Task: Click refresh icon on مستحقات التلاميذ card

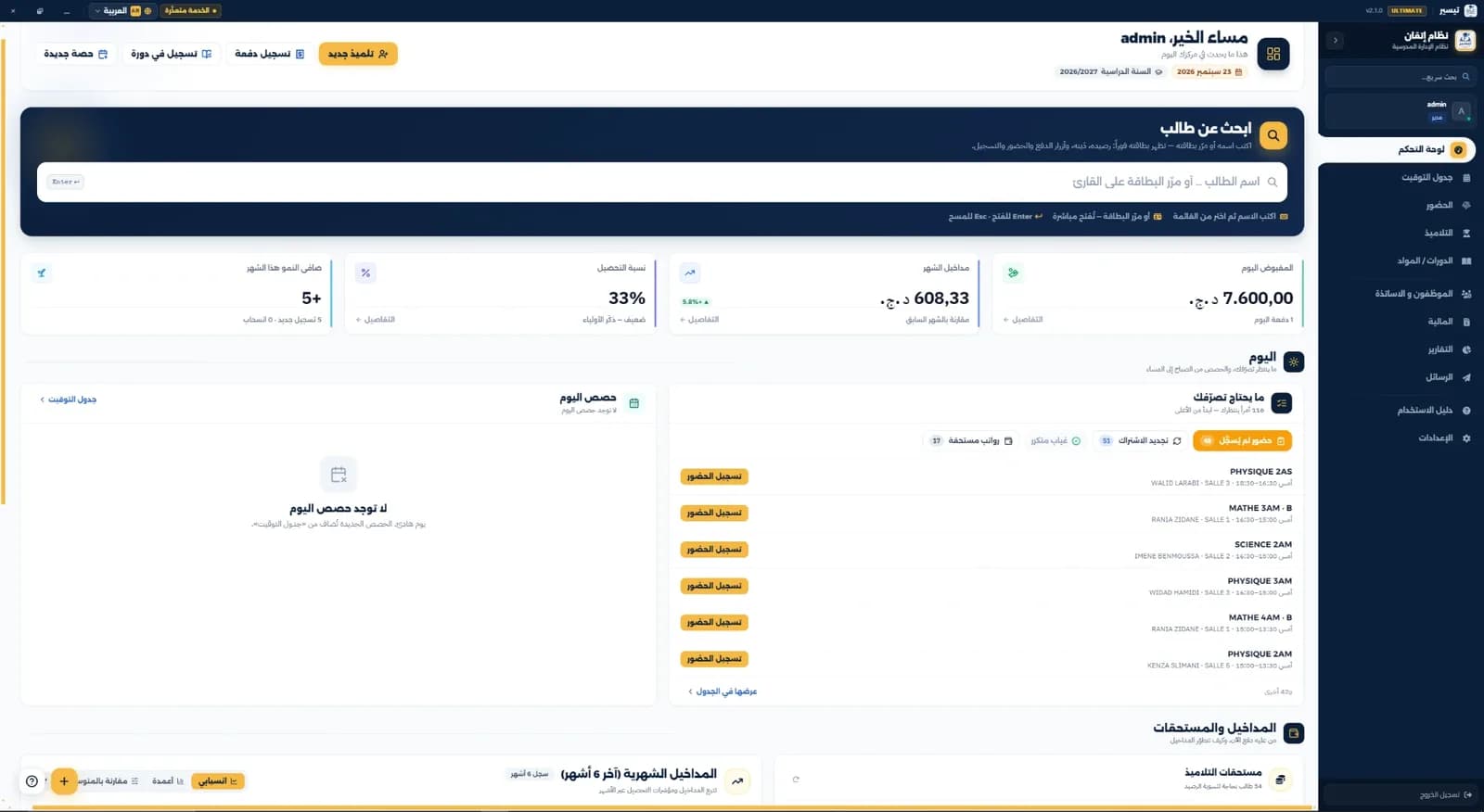Action: pos(796,780)
